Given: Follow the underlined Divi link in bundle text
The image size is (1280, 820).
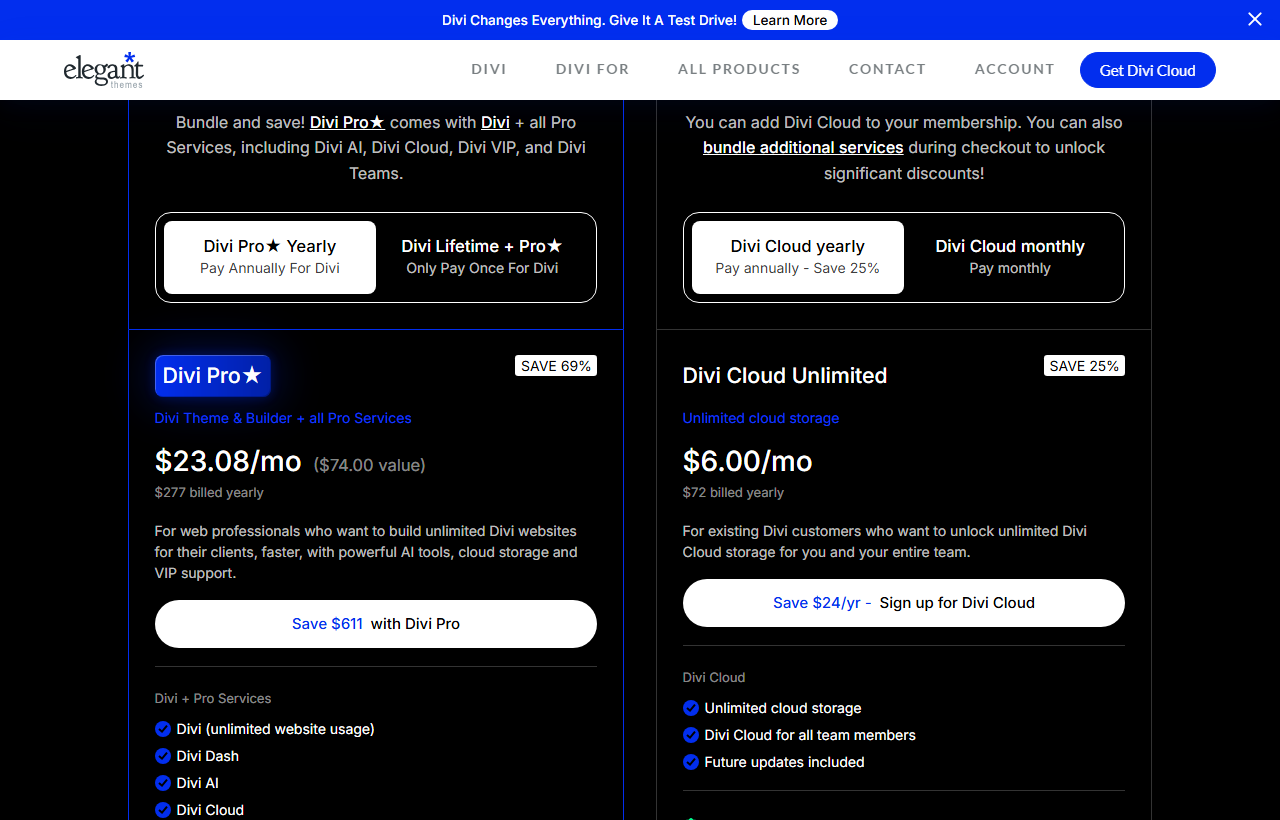Looking at the screenshot, I should [495, 122].
